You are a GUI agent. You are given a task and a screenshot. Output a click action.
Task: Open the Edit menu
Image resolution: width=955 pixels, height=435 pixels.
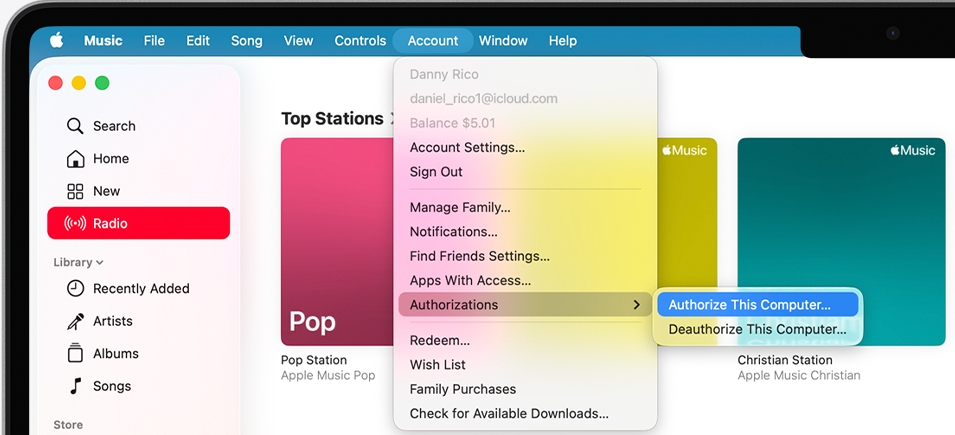tap(198, 41)
